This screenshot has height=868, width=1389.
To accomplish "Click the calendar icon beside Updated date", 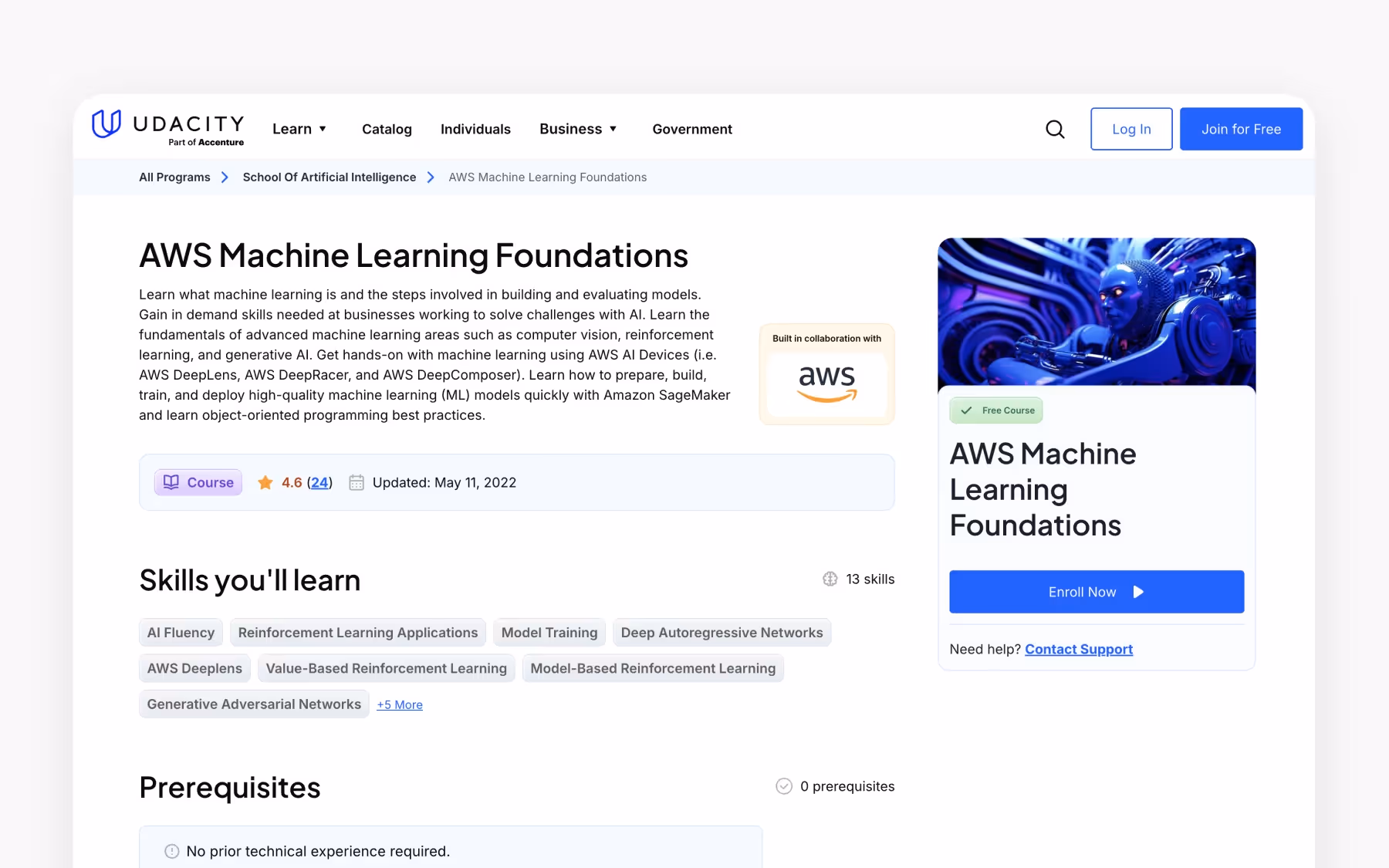I will pos(357,482).
